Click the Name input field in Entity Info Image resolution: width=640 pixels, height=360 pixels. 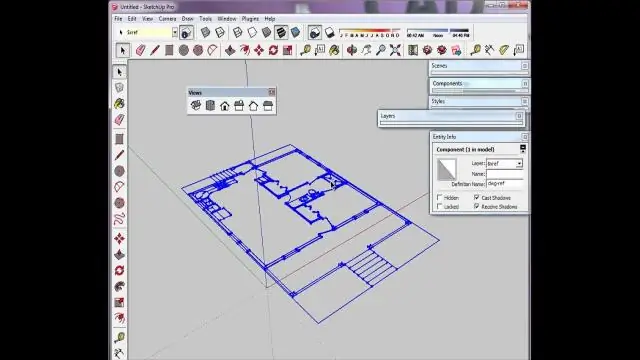coord(504,174)
